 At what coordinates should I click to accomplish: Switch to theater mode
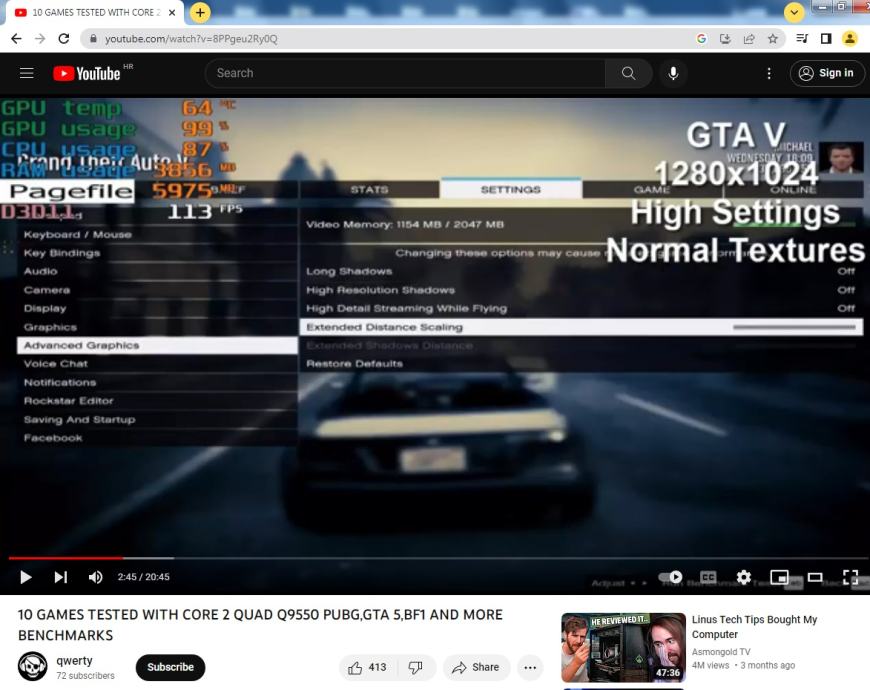click(x=815, y=577)
